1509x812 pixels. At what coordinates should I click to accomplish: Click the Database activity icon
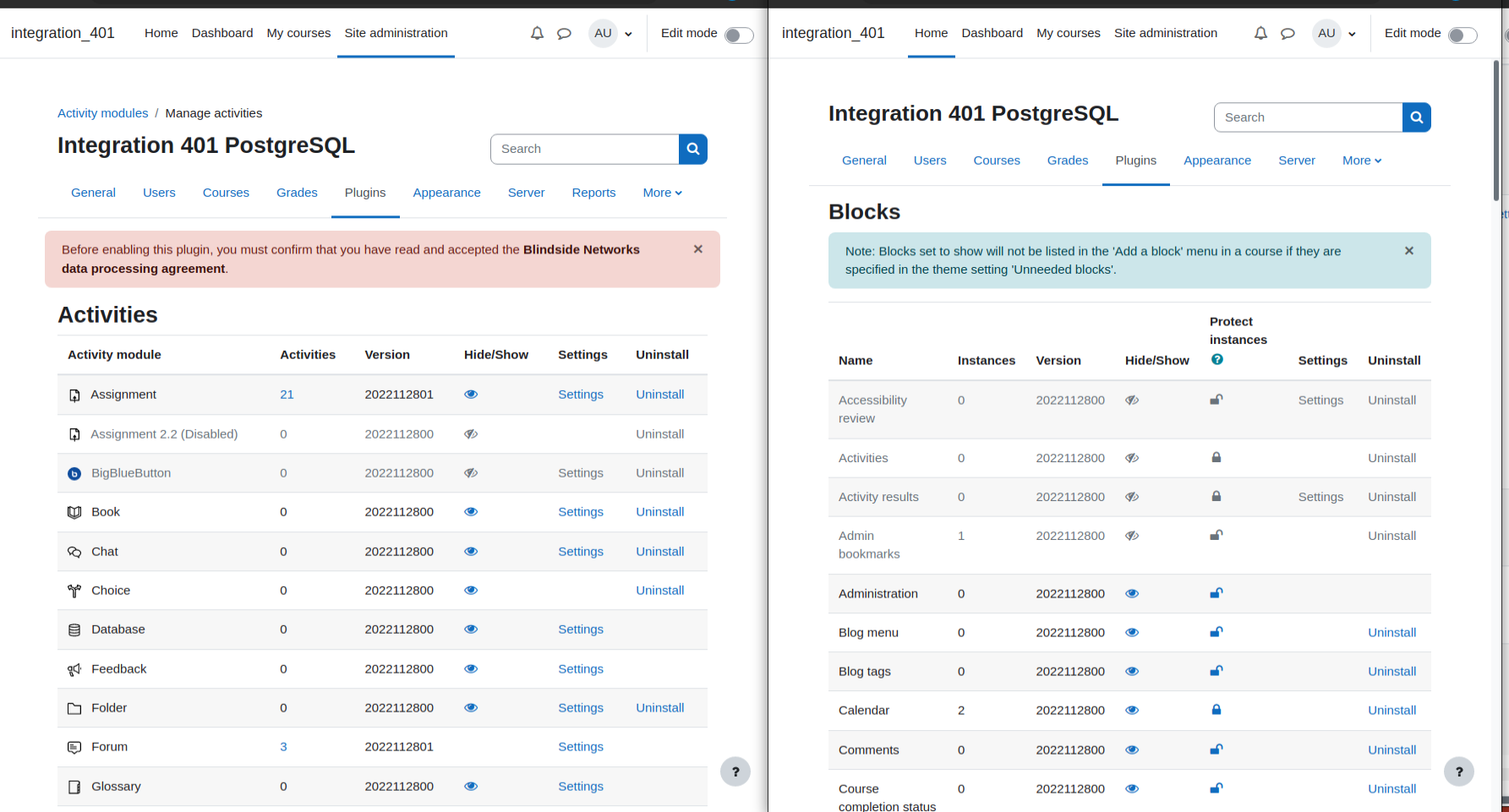point(74,629)
